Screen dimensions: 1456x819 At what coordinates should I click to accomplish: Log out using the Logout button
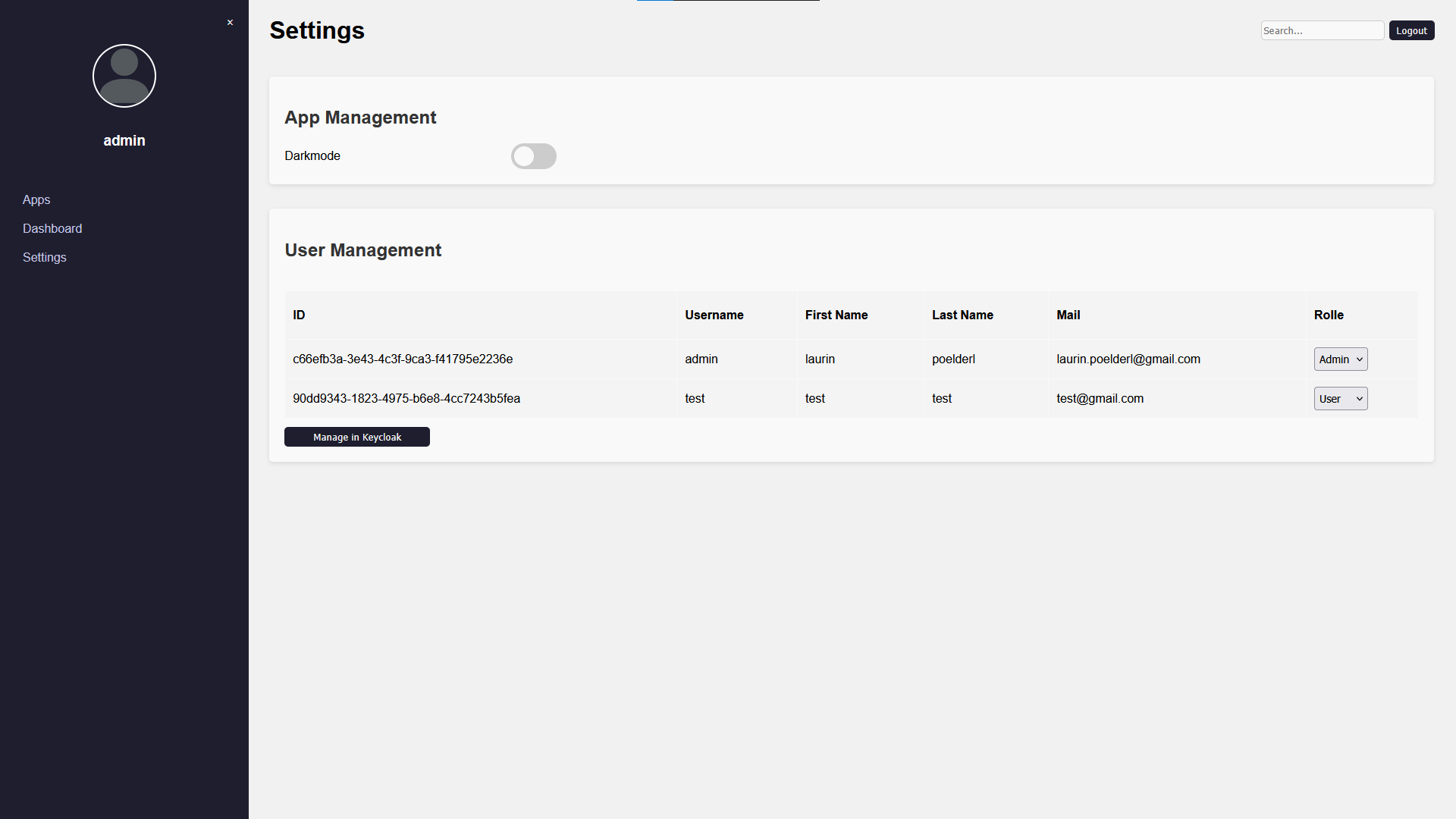click(1411, 30)
